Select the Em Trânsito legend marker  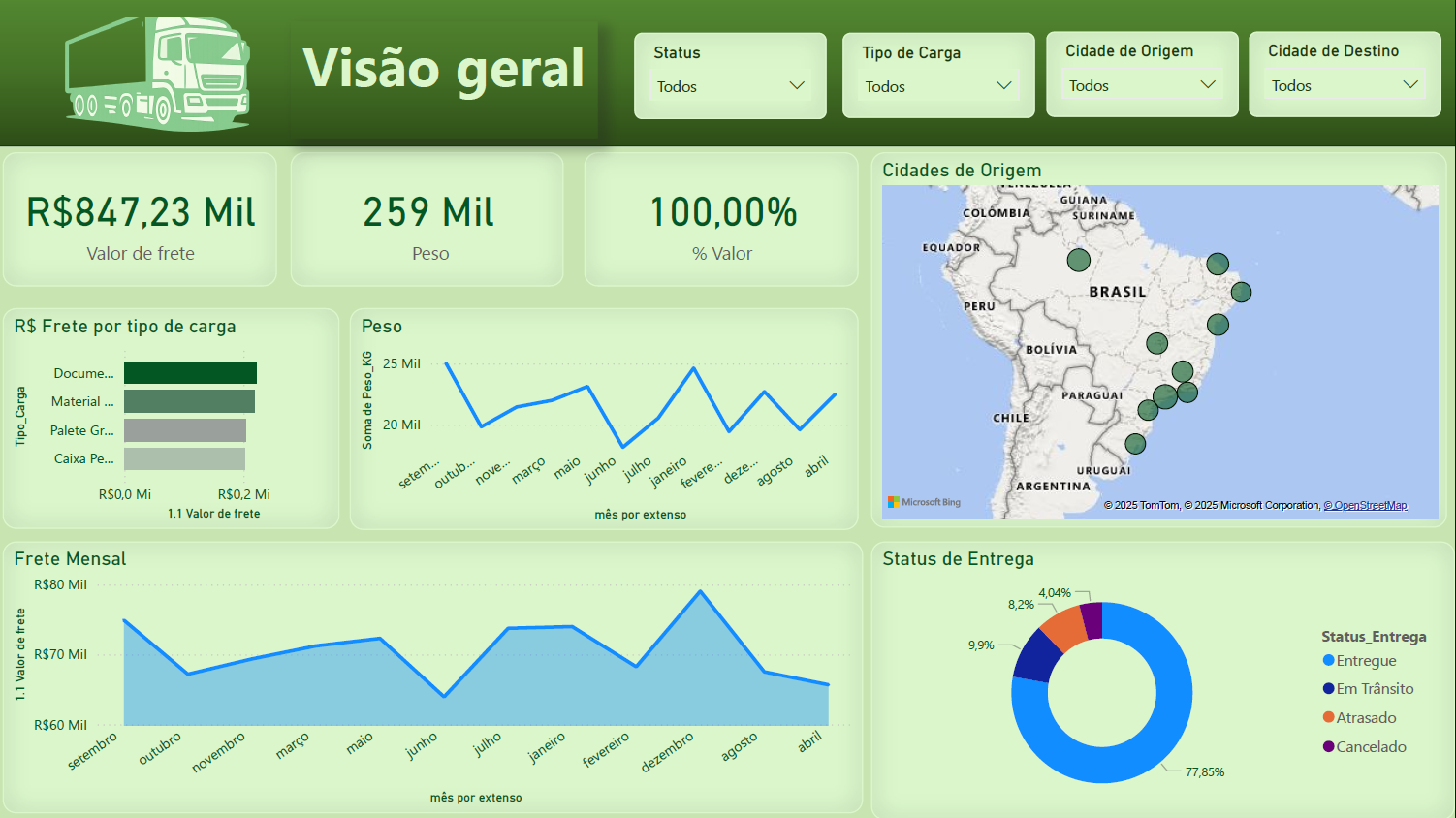pos(1326,688)
